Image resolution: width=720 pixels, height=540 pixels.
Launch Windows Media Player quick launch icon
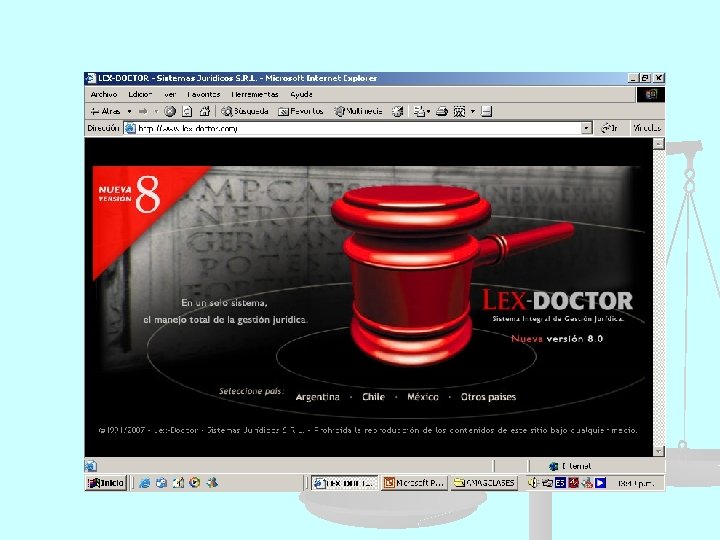(195, 483)
